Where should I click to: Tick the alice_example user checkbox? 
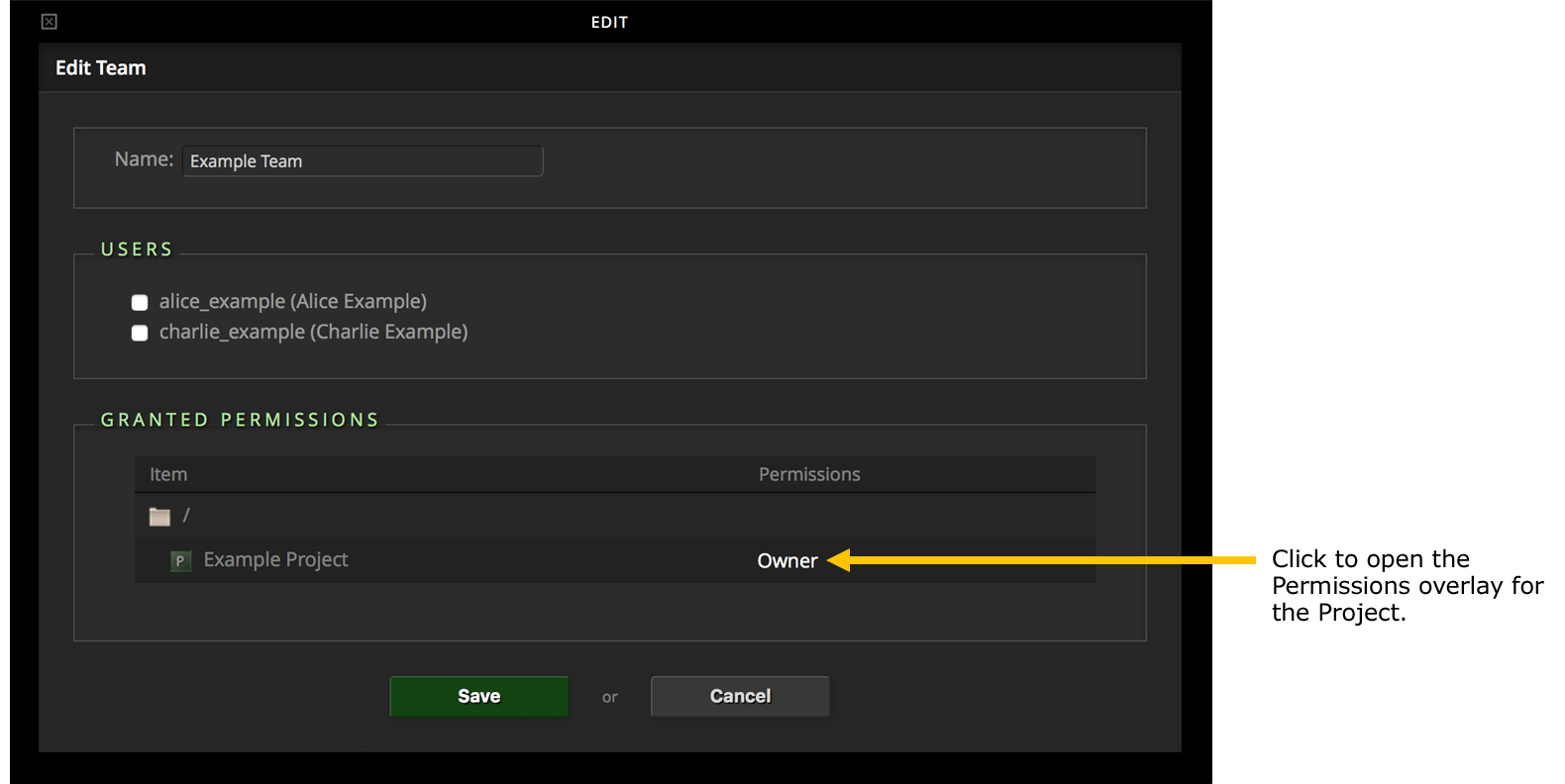(140, 303)
